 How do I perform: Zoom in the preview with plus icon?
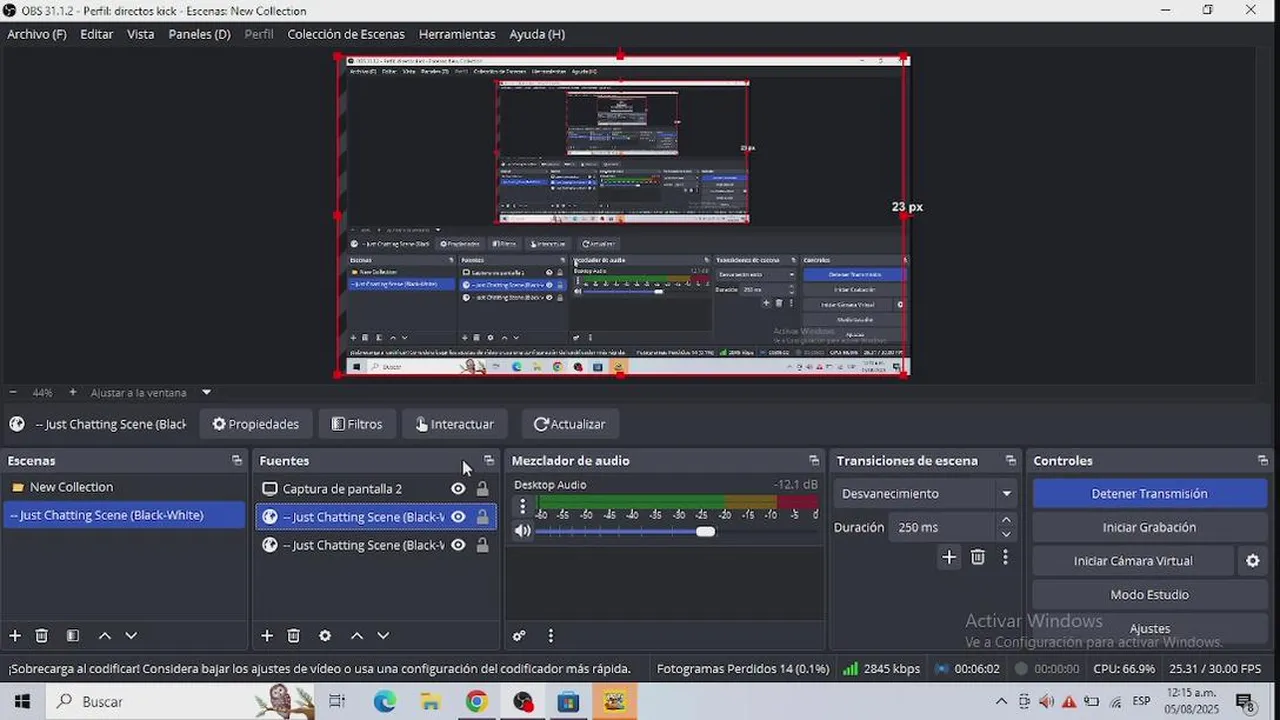pos(72,392)
